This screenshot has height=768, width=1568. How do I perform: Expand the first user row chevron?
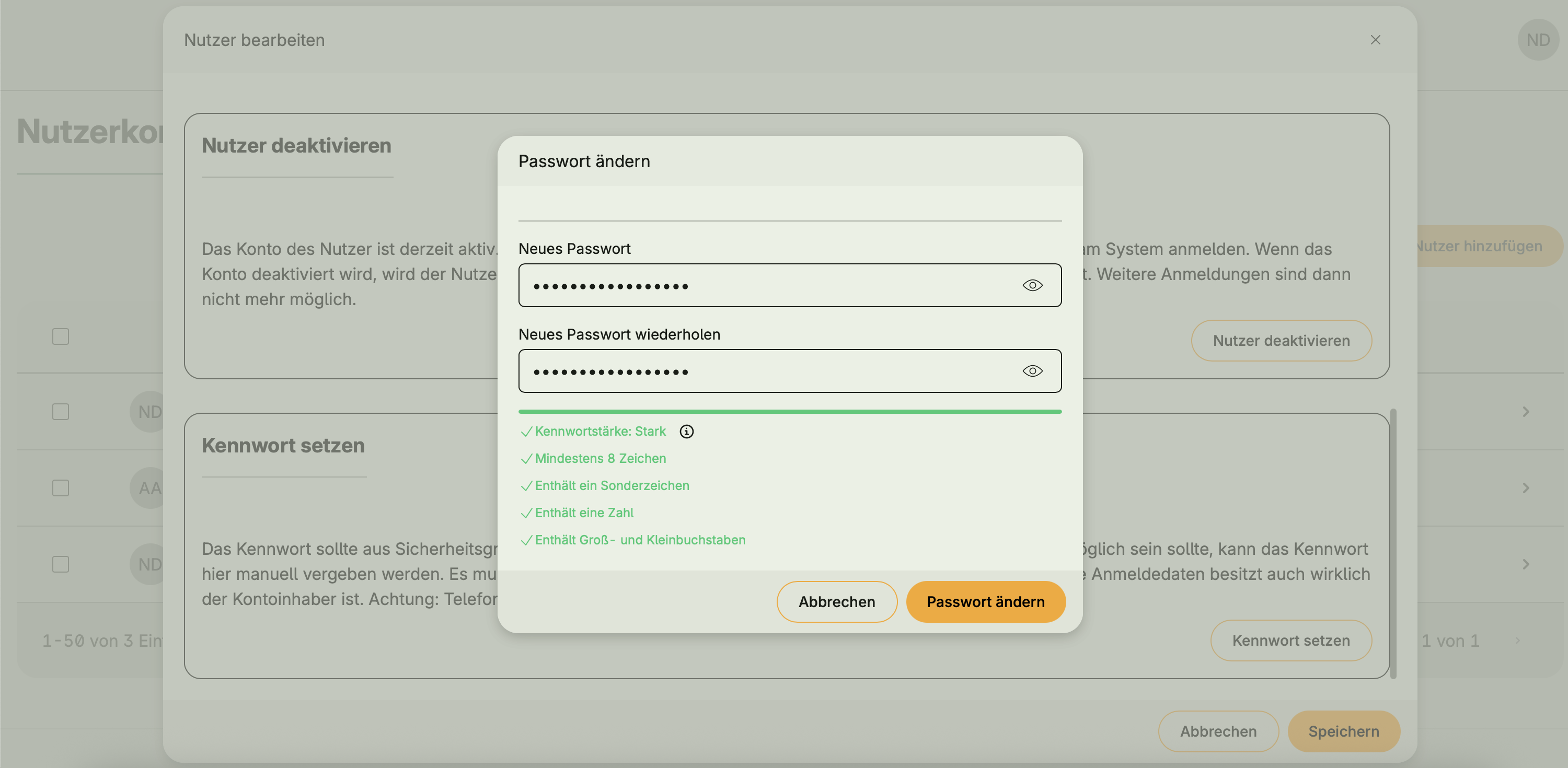(1525, 412)
